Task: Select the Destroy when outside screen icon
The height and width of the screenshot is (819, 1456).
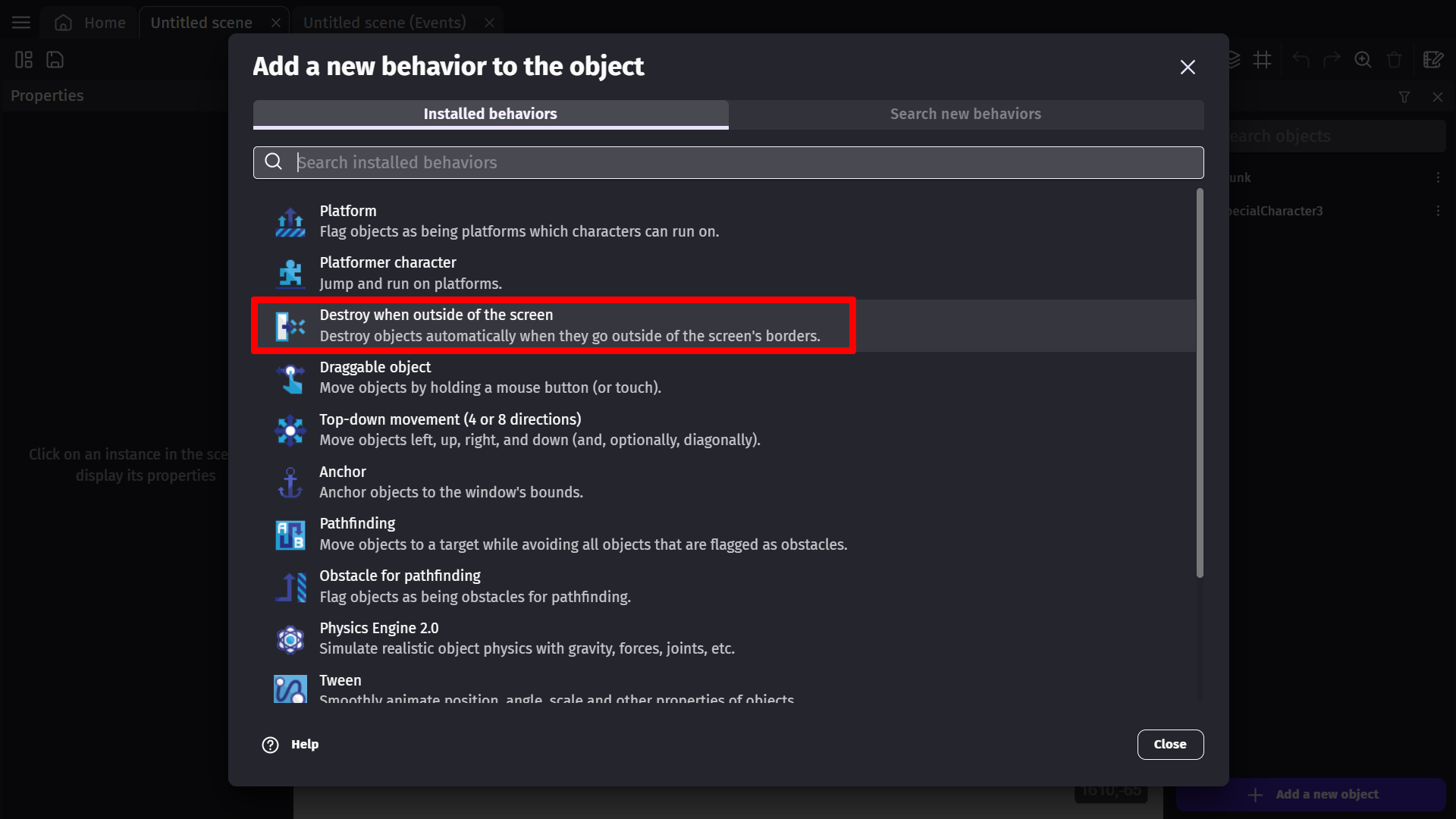Action: coord(291,325)
